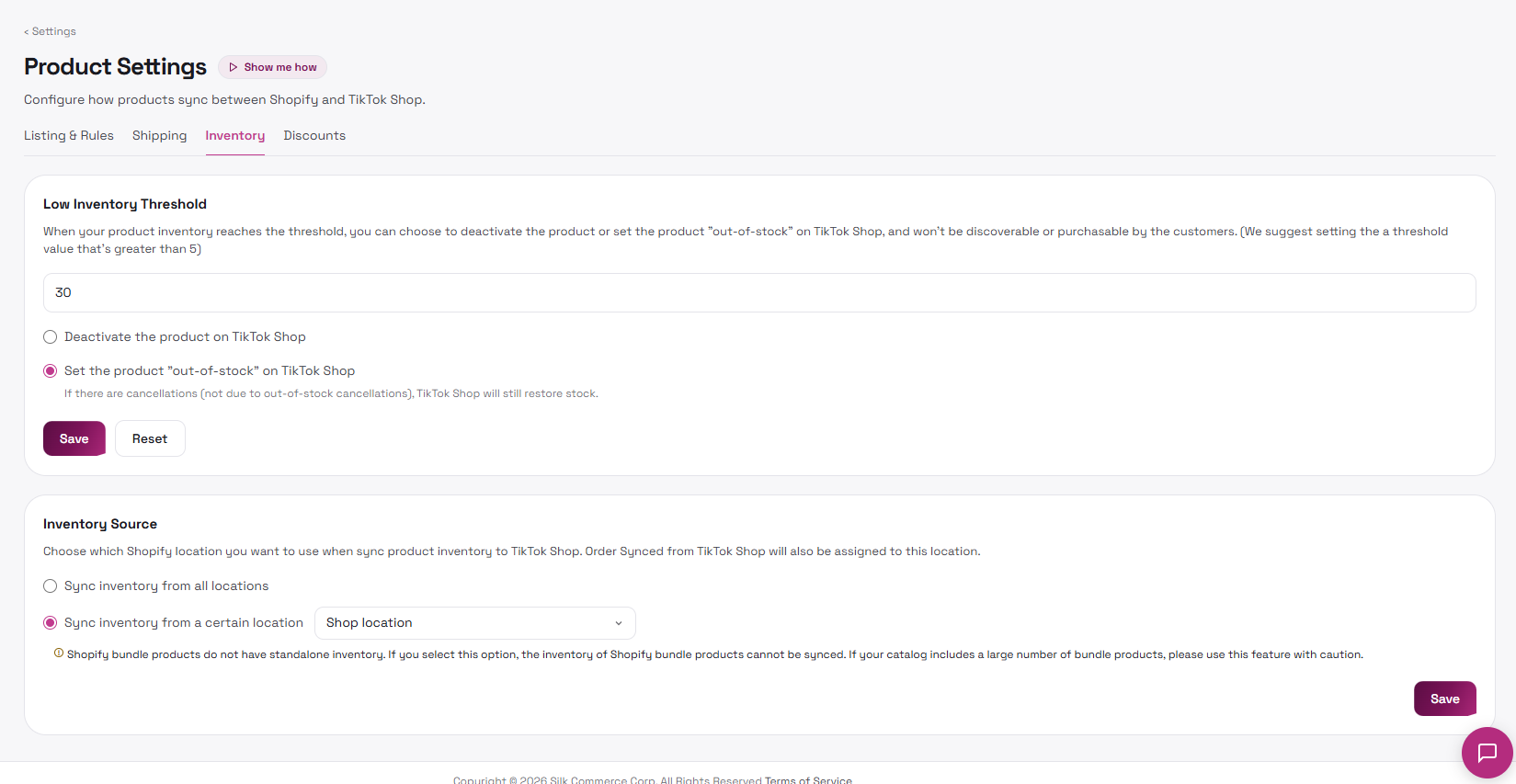Expand the Shop location dropdown
The height and width of the screenshot is (784, 1516).
(475, 623)
